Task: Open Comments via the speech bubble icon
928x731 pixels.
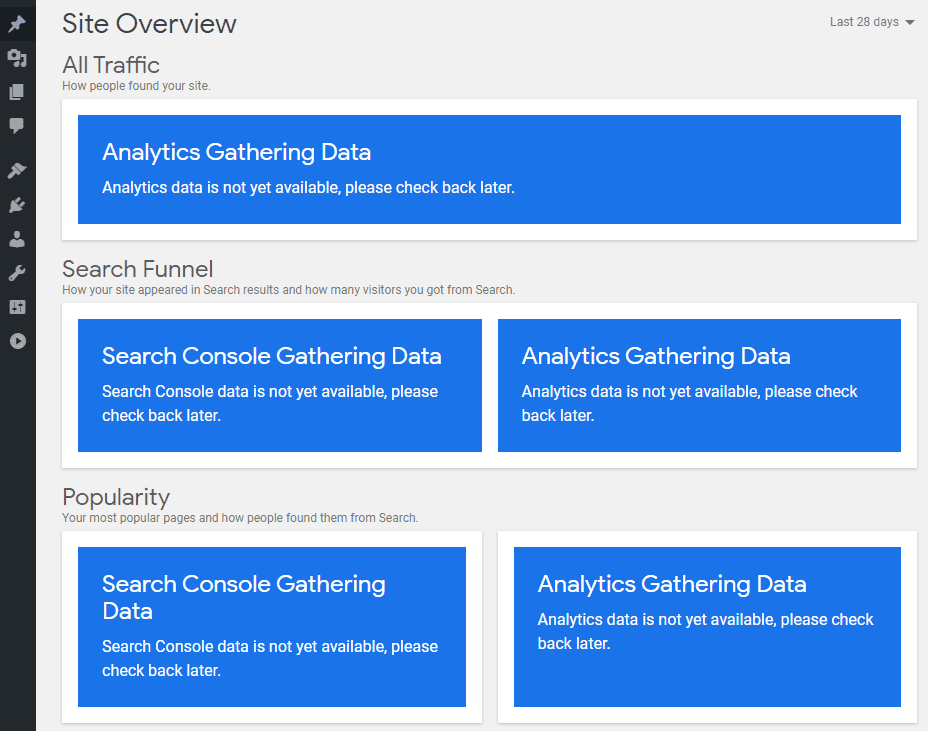Action: coord(16,125)
